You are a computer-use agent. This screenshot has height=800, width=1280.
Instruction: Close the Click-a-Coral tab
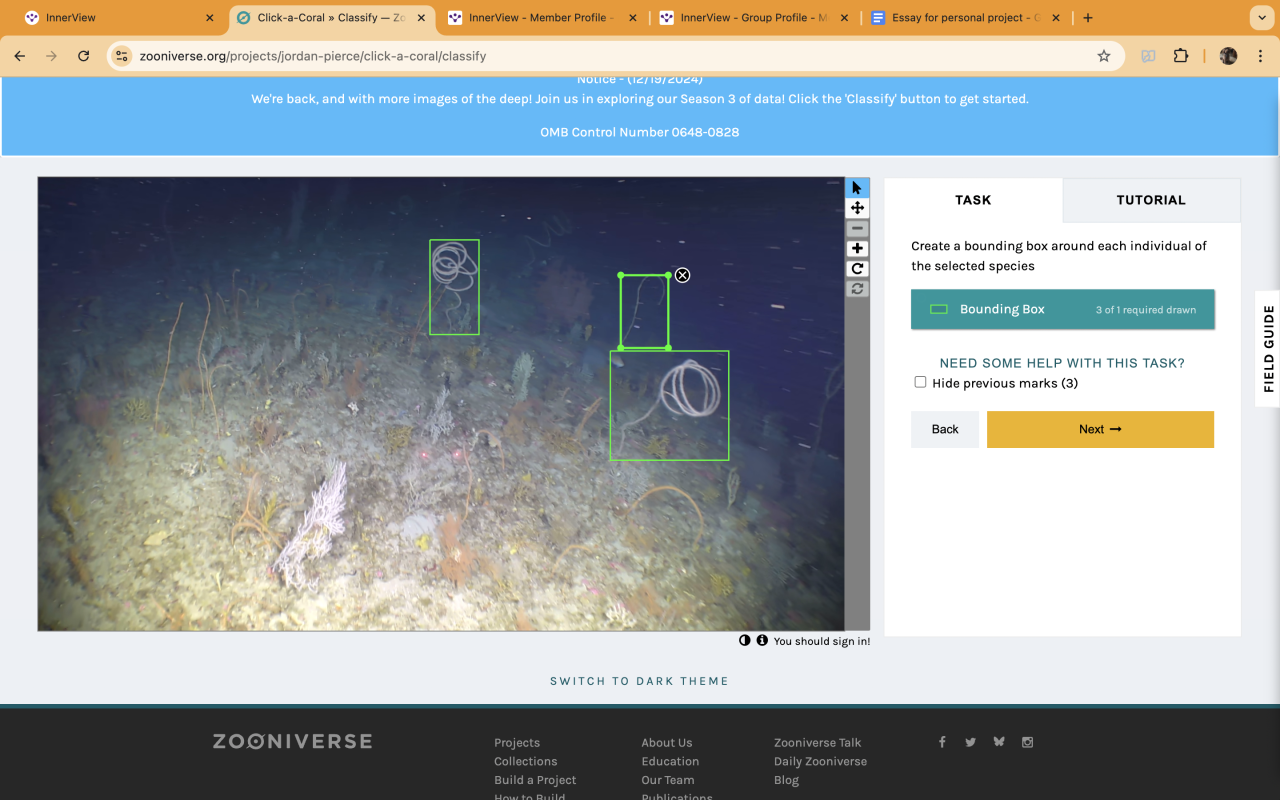[421, 18]
